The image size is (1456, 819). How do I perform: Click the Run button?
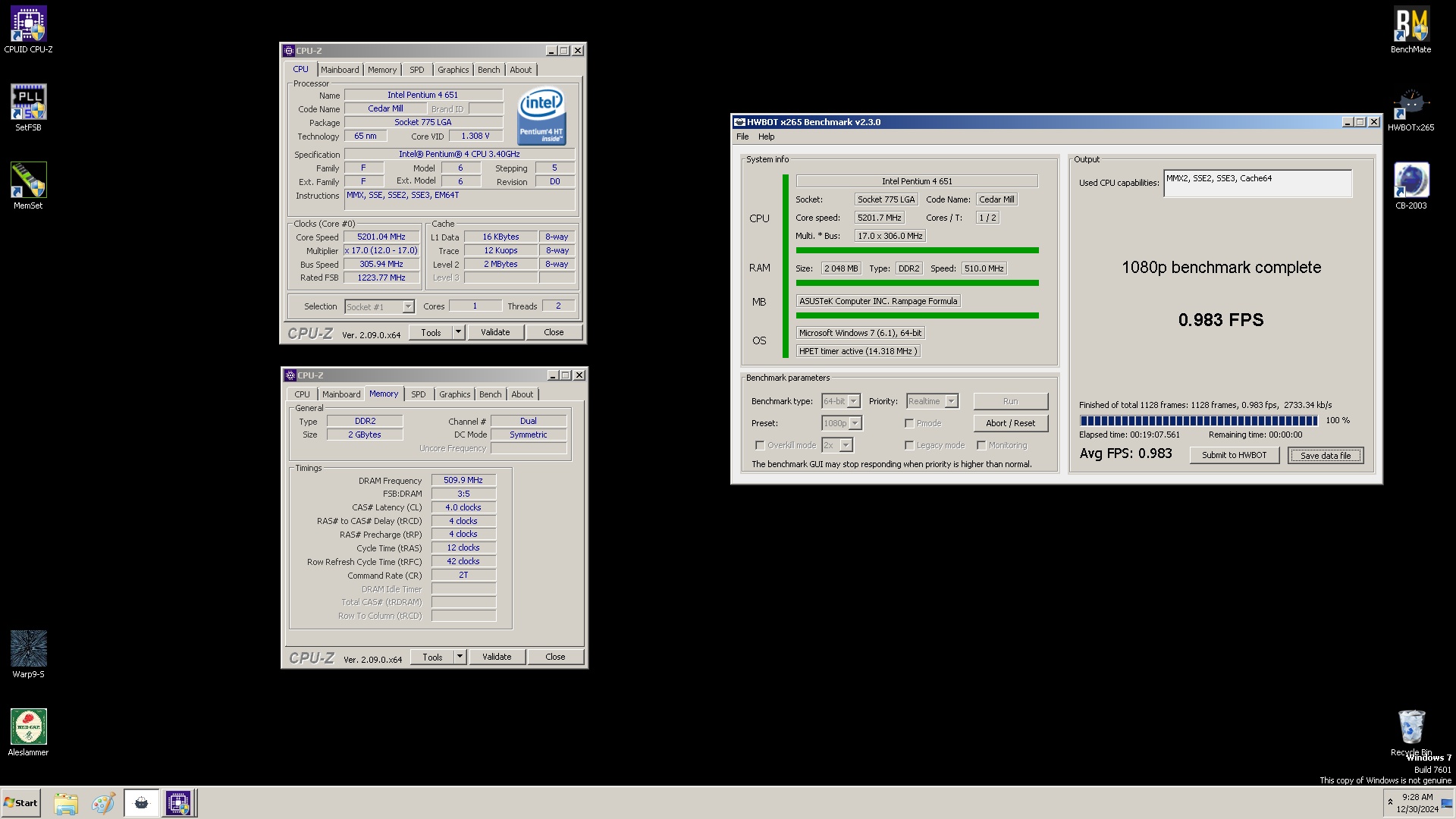click(1011, 401)
